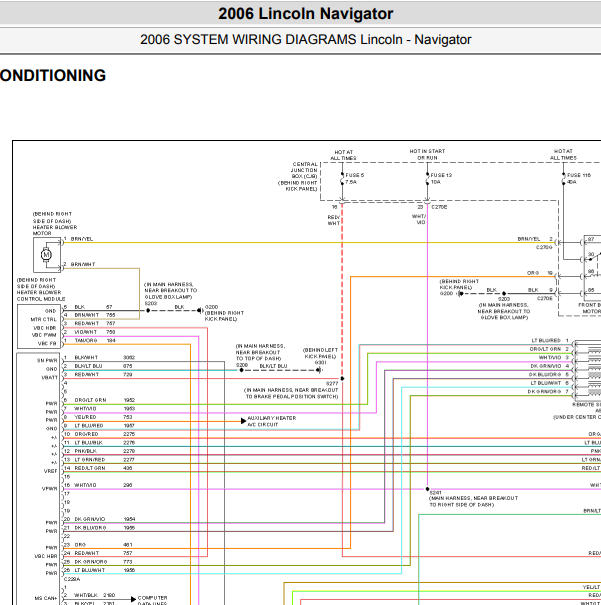Click the LT BLU/RED 1957 wire label

(x=105, y=426)
